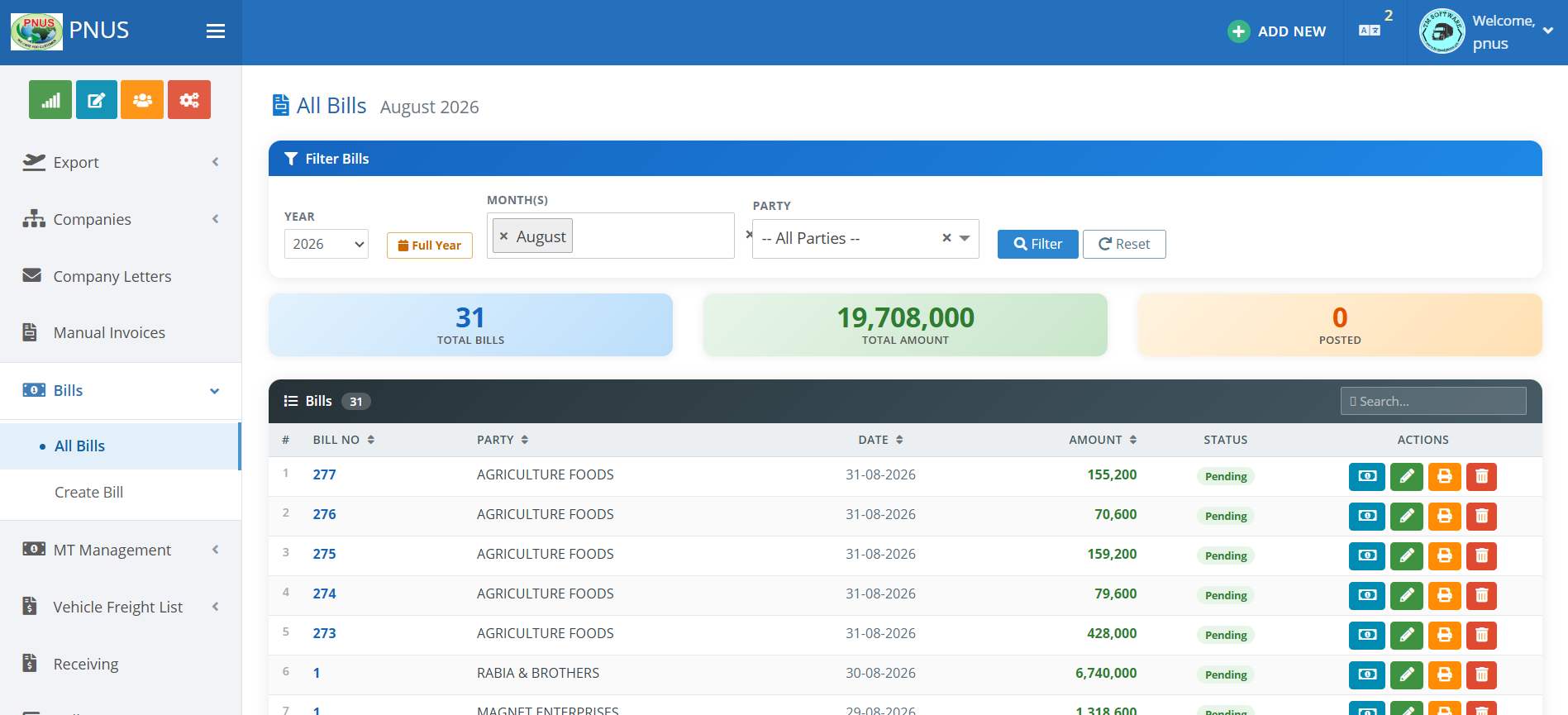Edit bill 277
The image size is (1568, 715).
coord(1407,476)
